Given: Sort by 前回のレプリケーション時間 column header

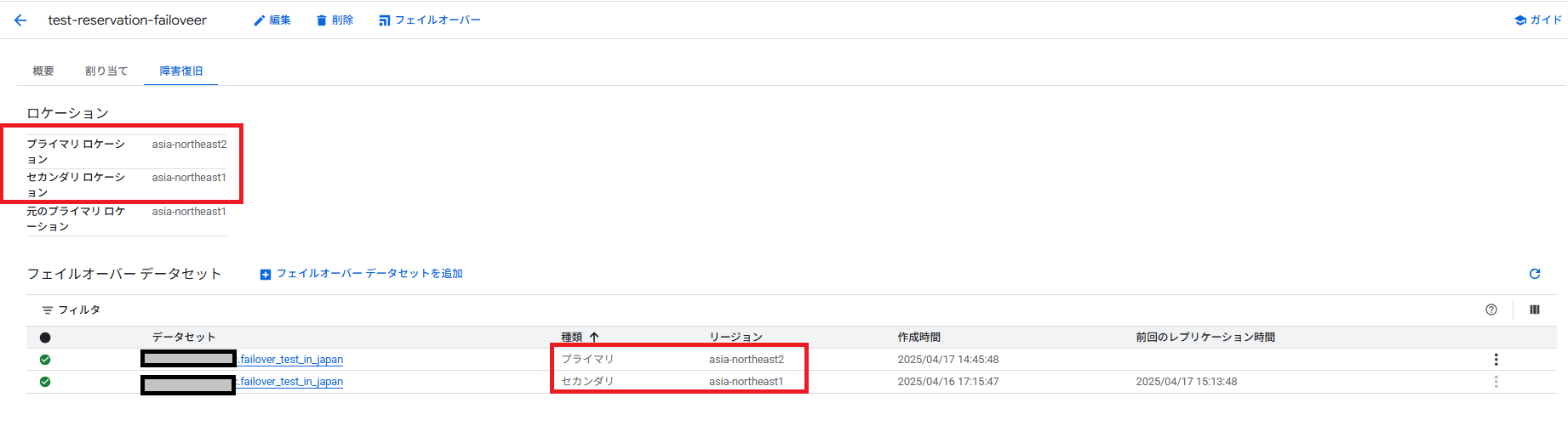Looking at the screenshot, I should 1205,338.
